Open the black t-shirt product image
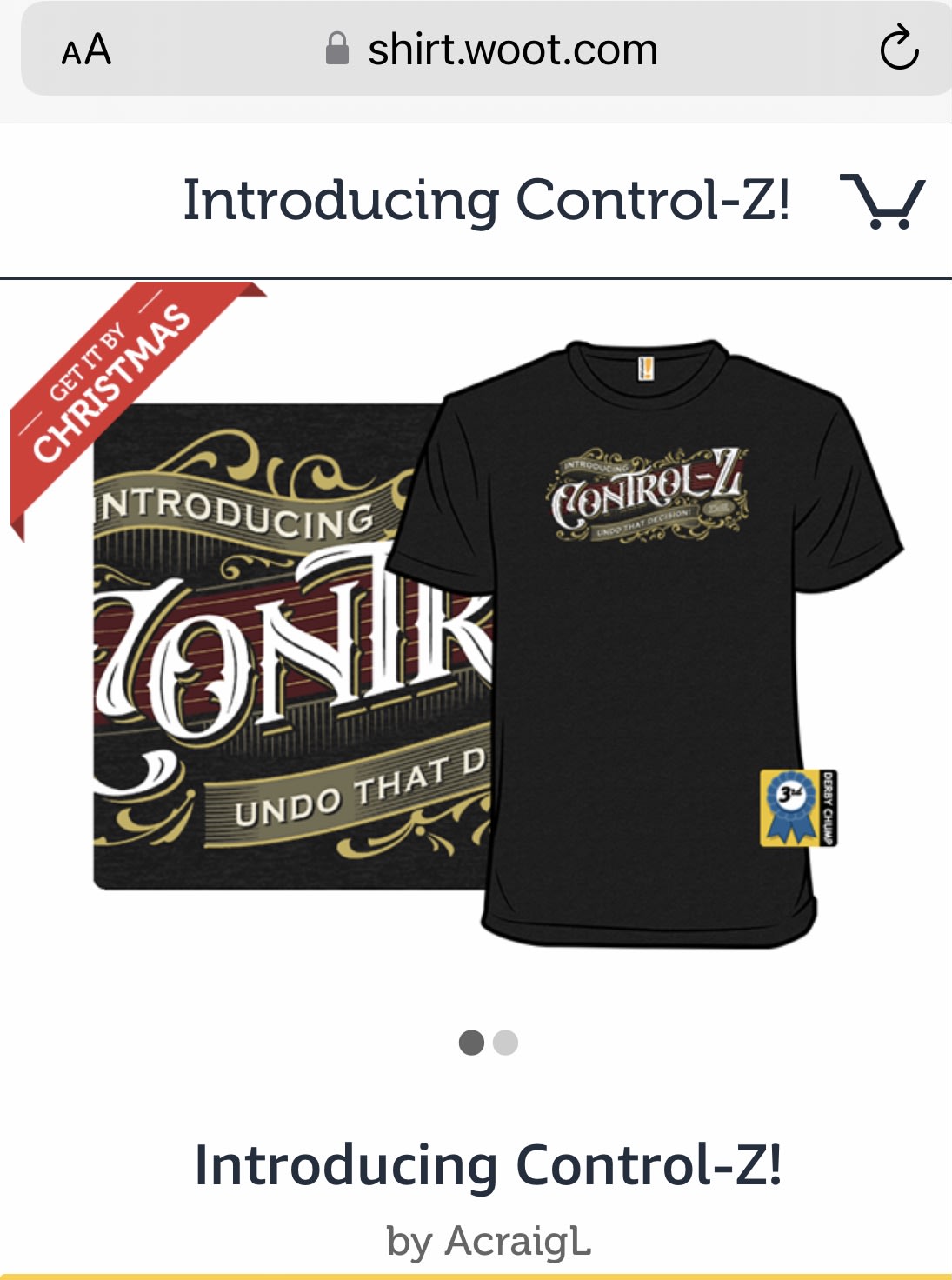This screenshot has height=1280, width=952. tap(648, 643)
